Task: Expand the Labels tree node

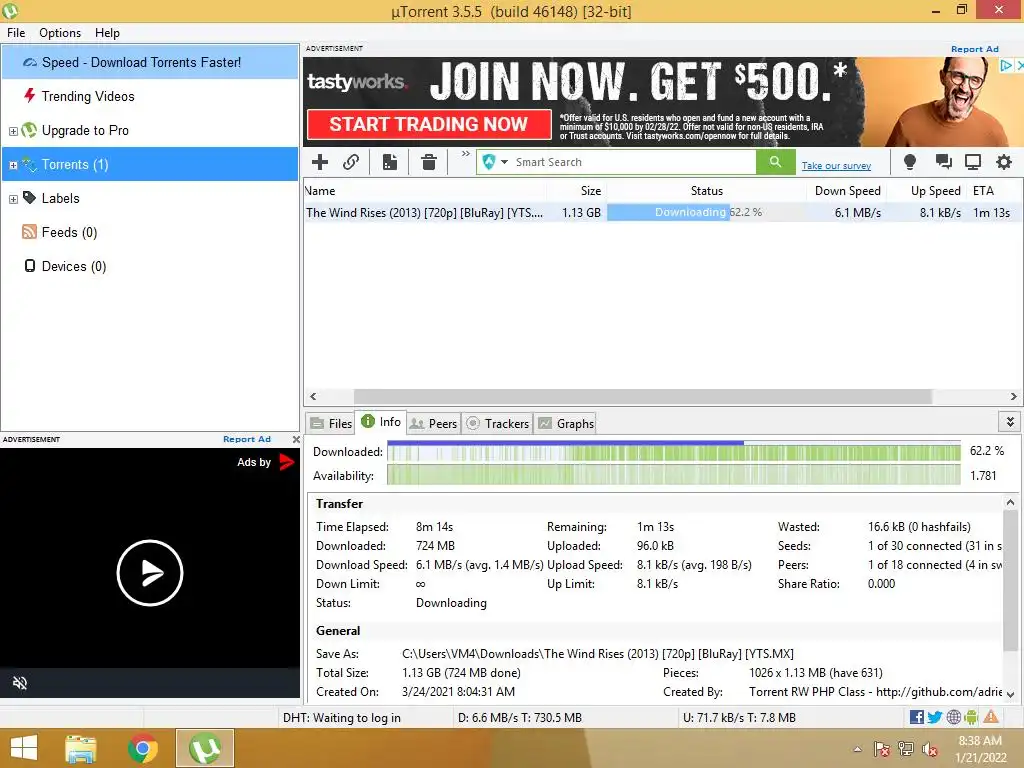Action: (13, 199)
